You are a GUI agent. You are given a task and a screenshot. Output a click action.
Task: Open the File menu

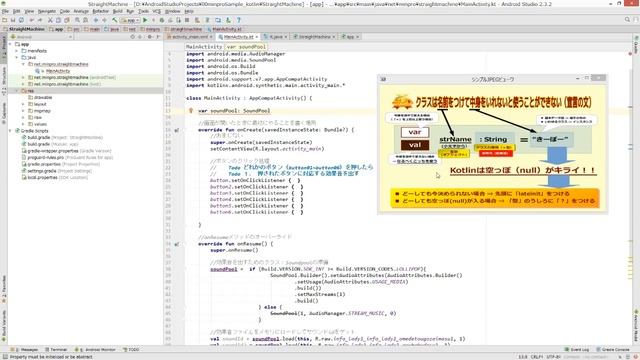[x=5, y=11]
